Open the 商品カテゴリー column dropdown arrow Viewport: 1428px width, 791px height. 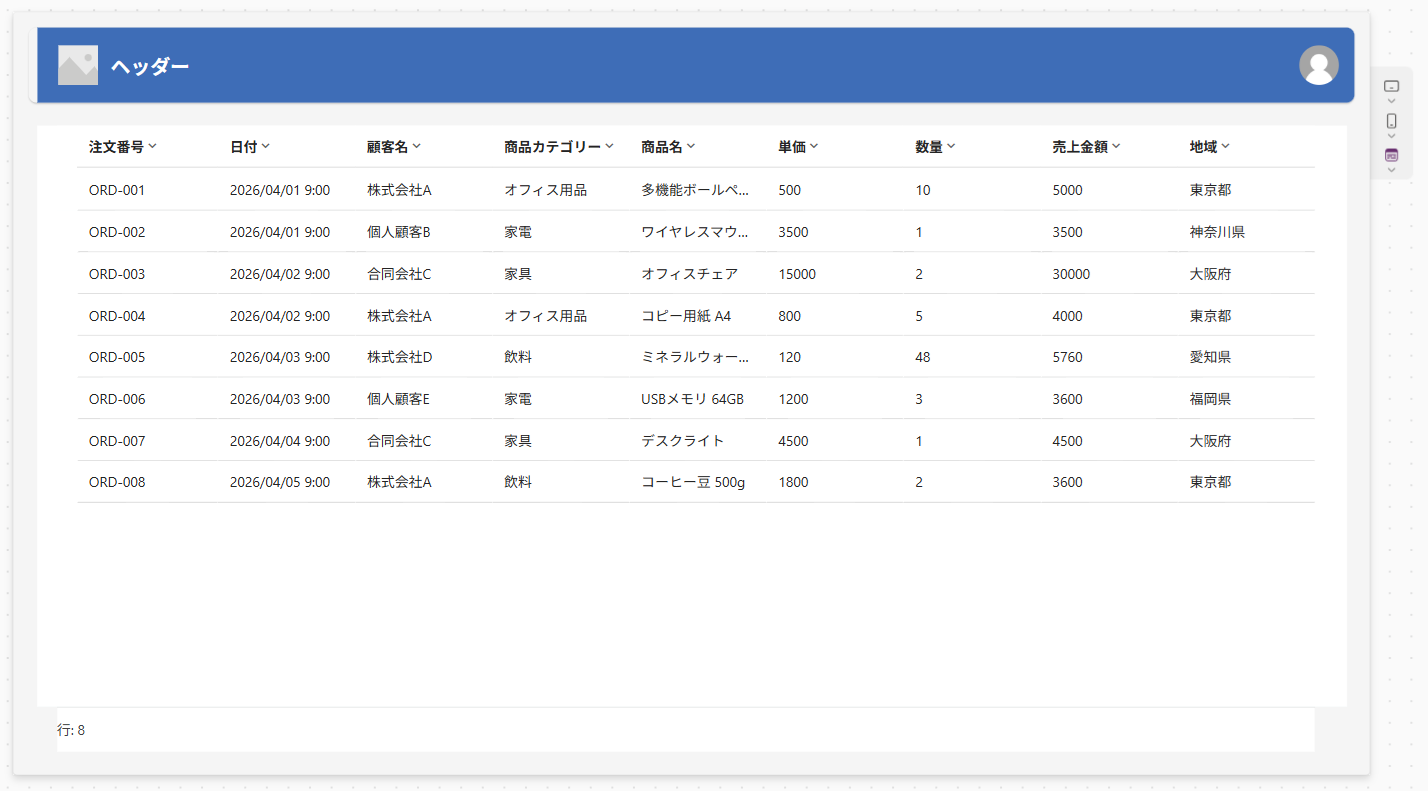(609, 146)
